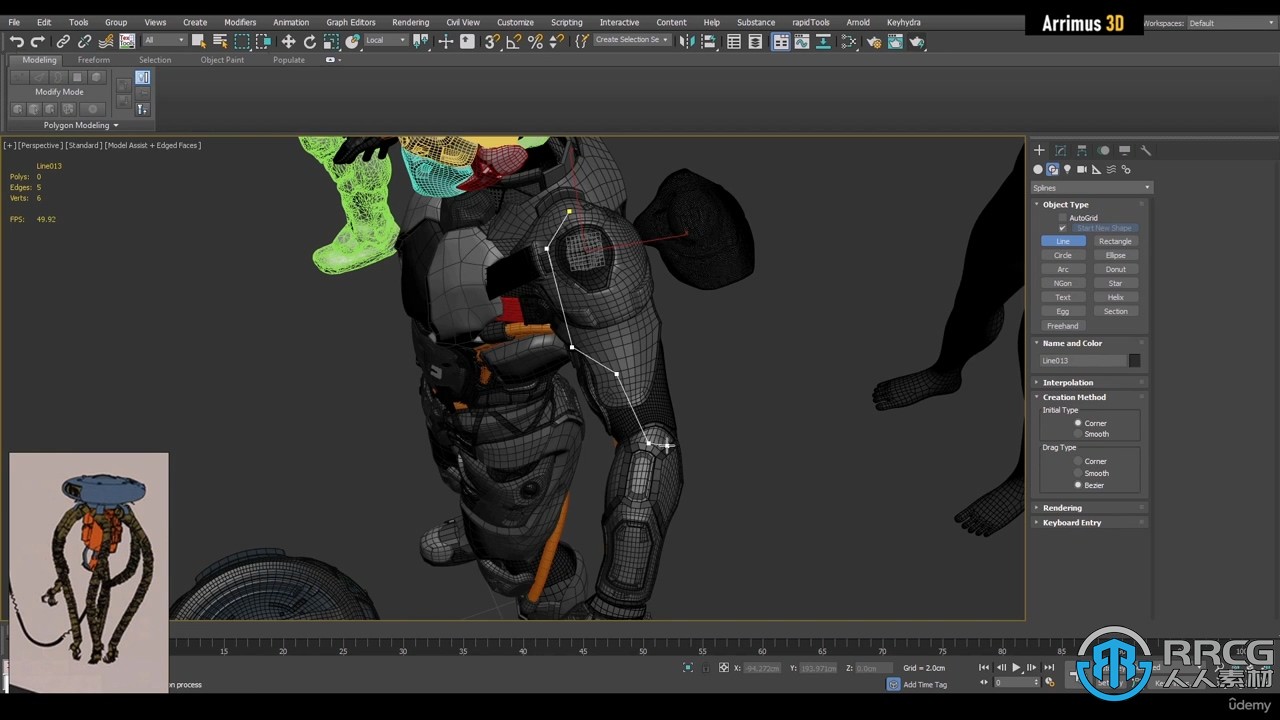This screenshot has height=720, width=1280.
Task: Click the Play Animation button
Action: click(x=1016, y=667)
